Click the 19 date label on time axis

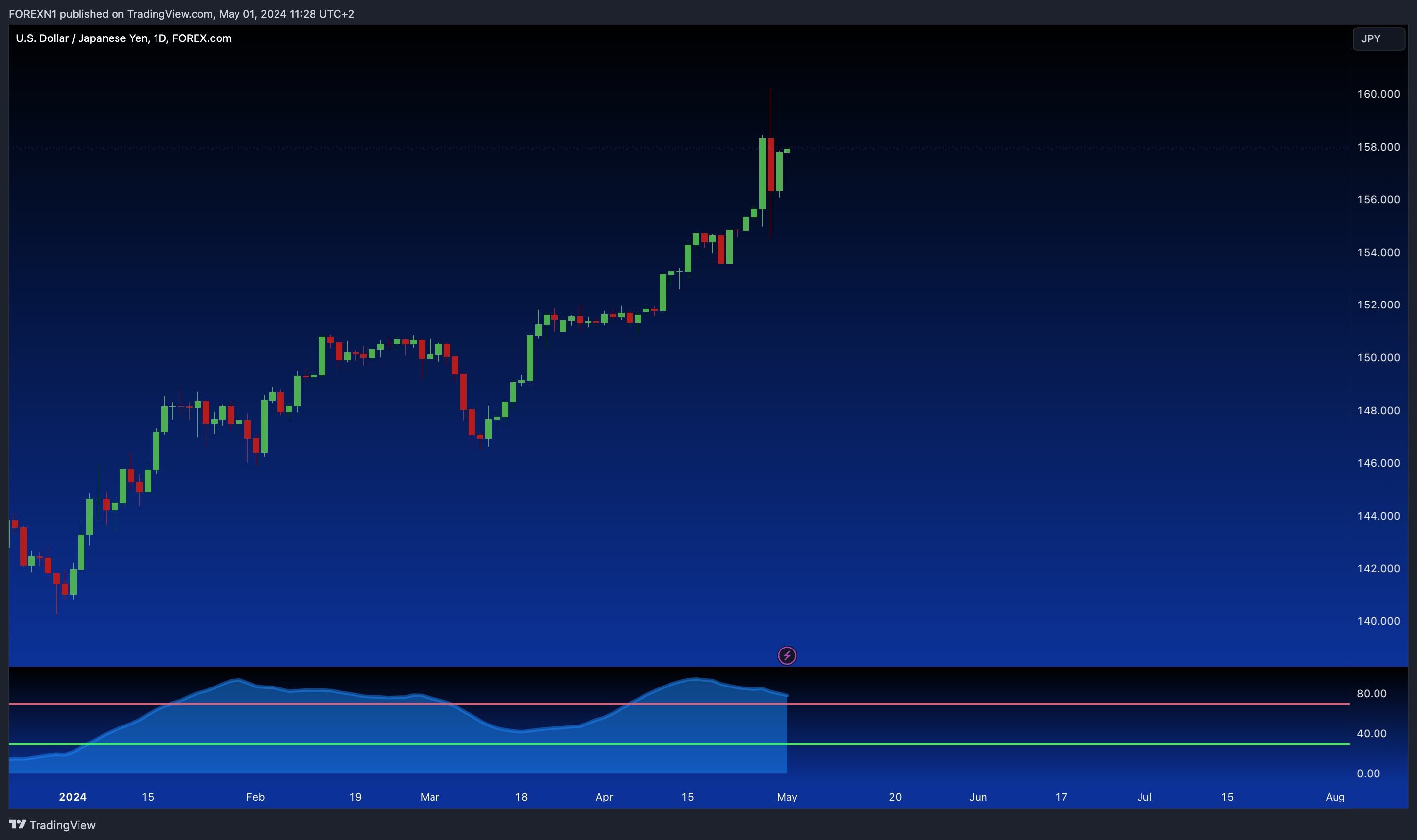pyautogui.click(x=355, y=797)
